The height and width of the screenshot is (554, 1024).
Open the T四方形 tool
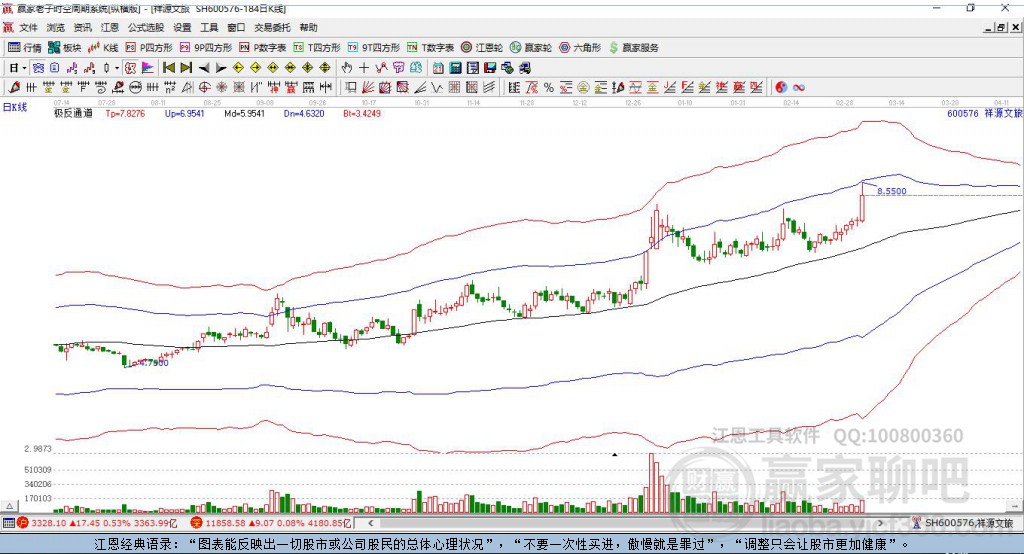pyautogui.click(x=317, y=48)
